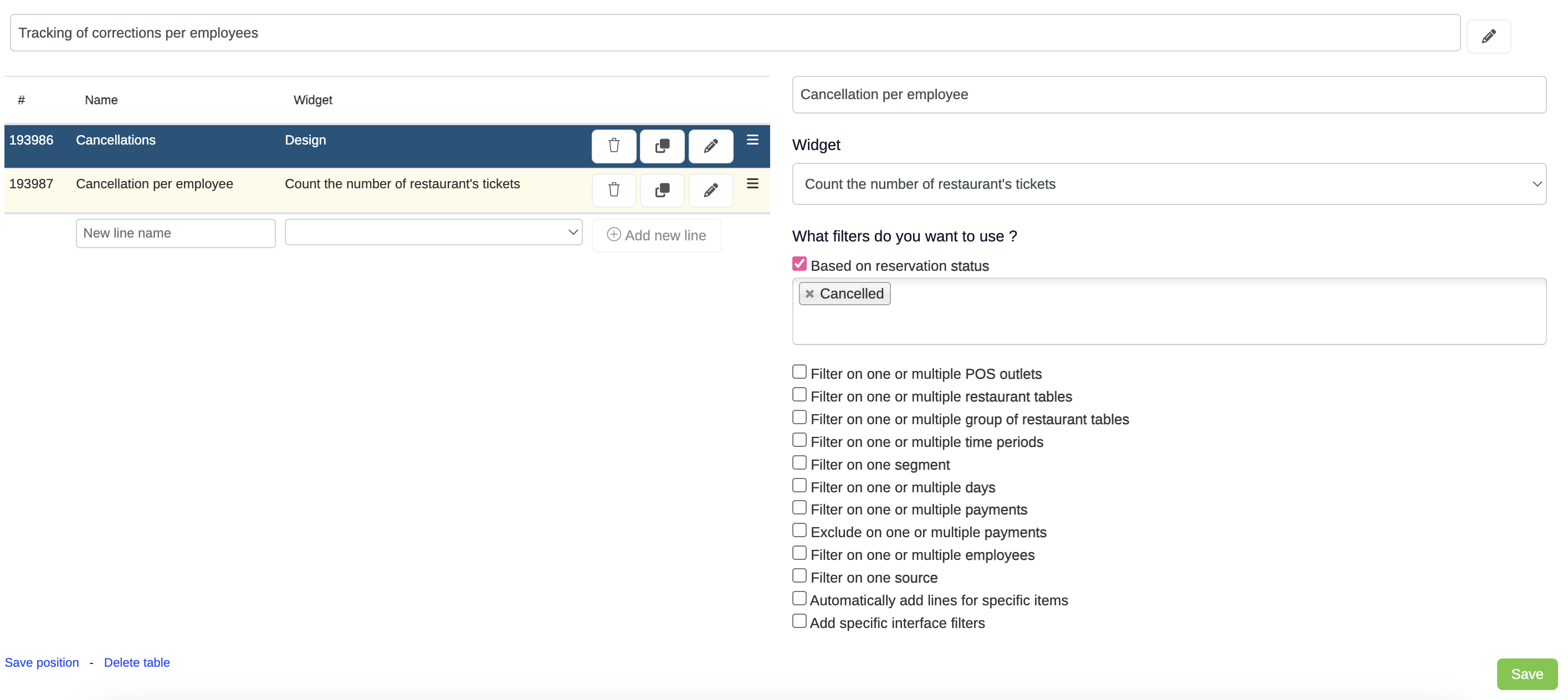Enable Filter on one or multiple employees
The width and height of the screenshot is (1568, 700).
tap(798, 553)
